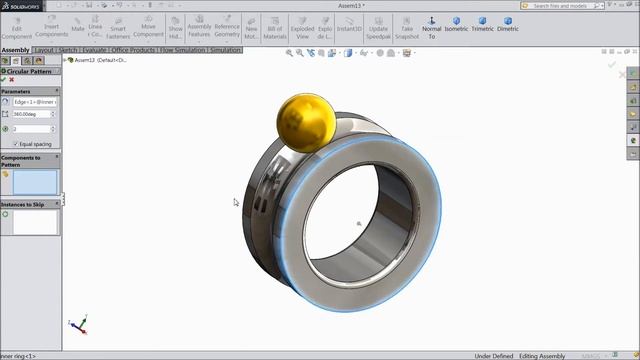Open the FeatureManager design tree tab
640x360 pixels.
5,61
